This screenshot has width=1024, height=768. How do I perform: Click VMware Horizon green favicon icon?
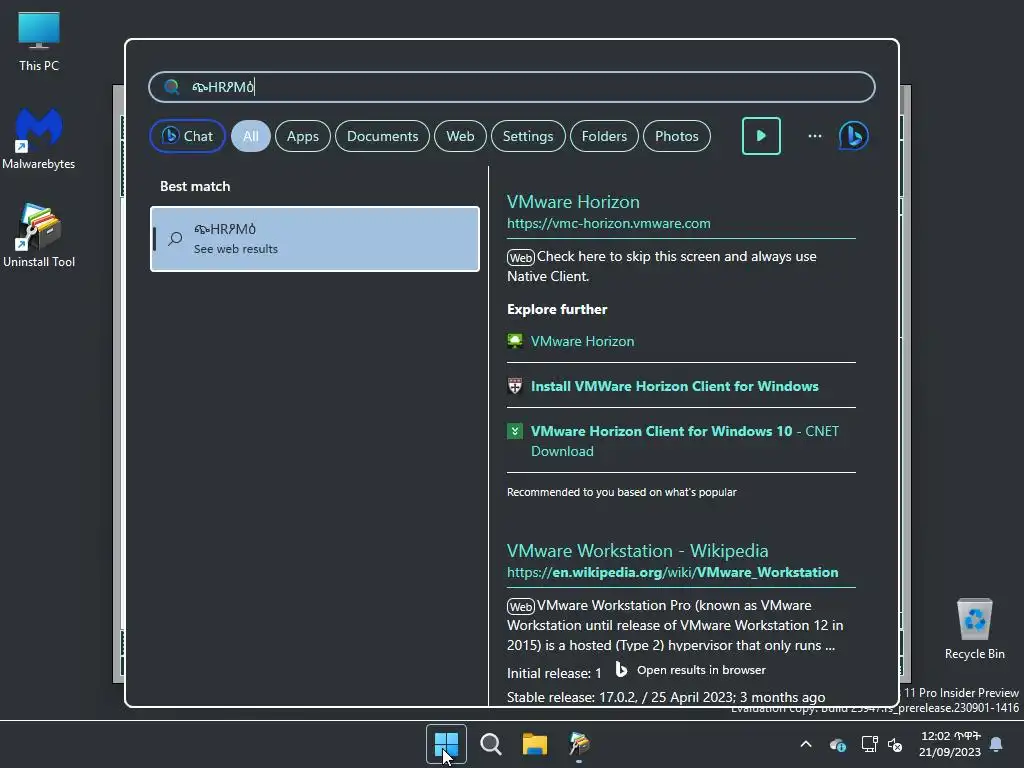click(515, 341)
